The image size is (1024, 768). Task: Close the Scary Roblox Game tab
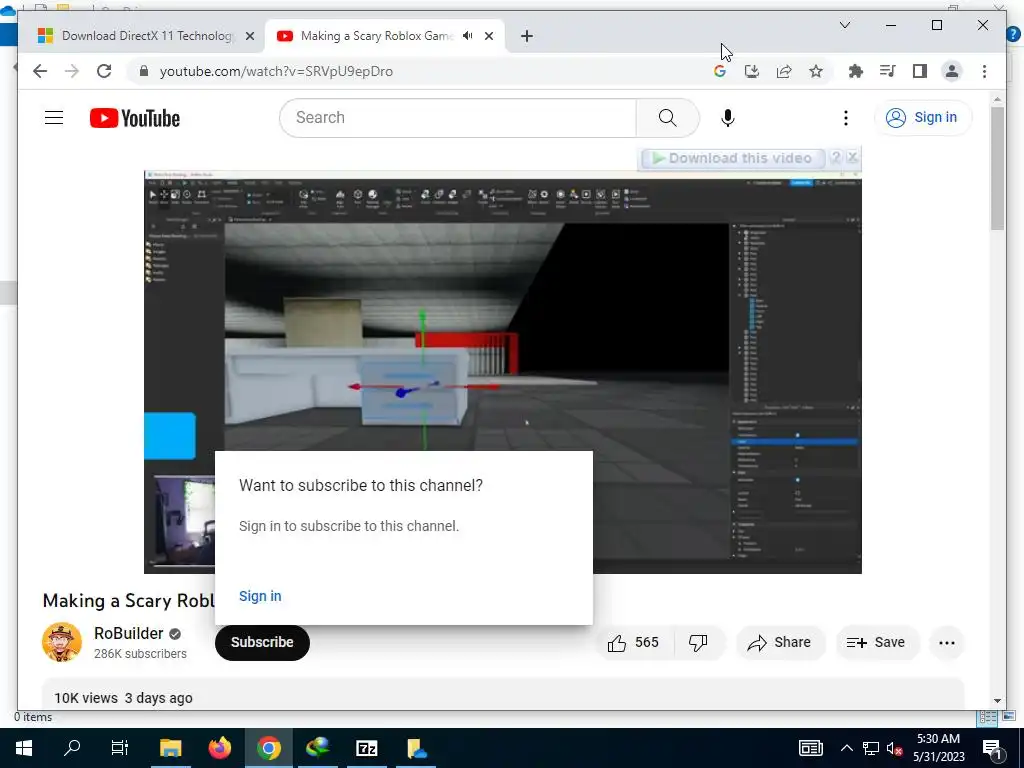pos(488,37)
